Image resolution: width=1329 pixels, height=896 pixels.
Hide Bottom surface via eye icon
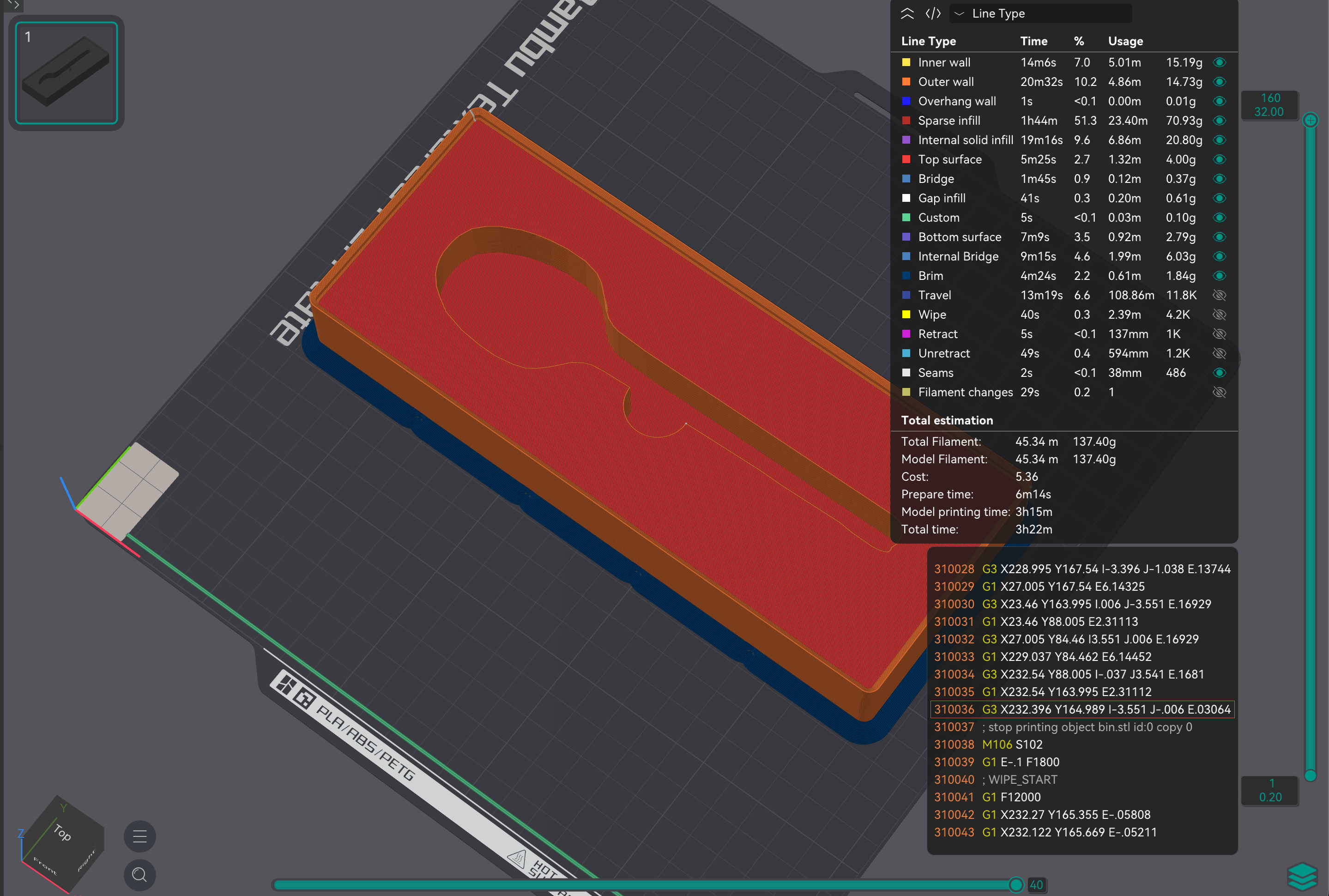pos(1219,237)
